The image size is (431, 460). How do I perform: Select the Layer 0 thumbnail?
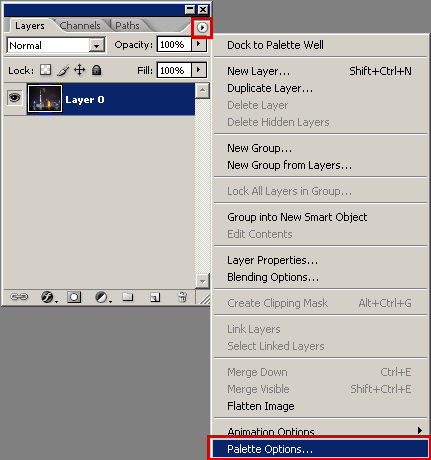coord(45,99)
